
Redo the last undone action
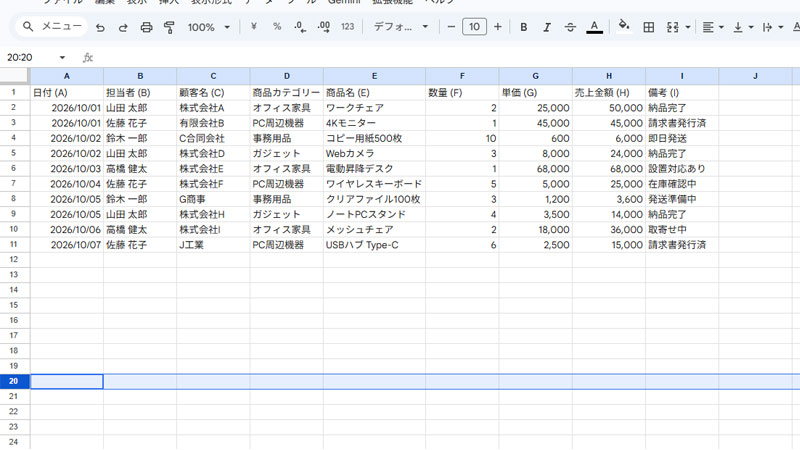click(123, 27)
